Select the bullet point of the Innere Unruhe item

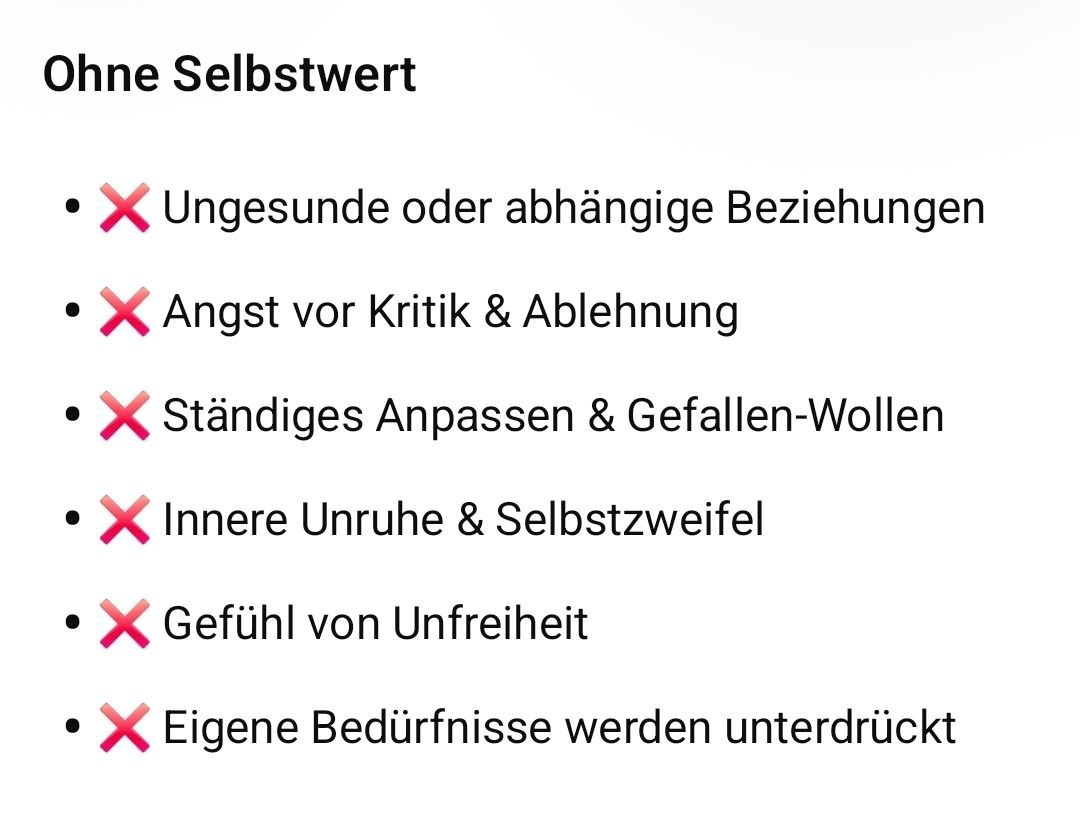(x=71, y=521)
